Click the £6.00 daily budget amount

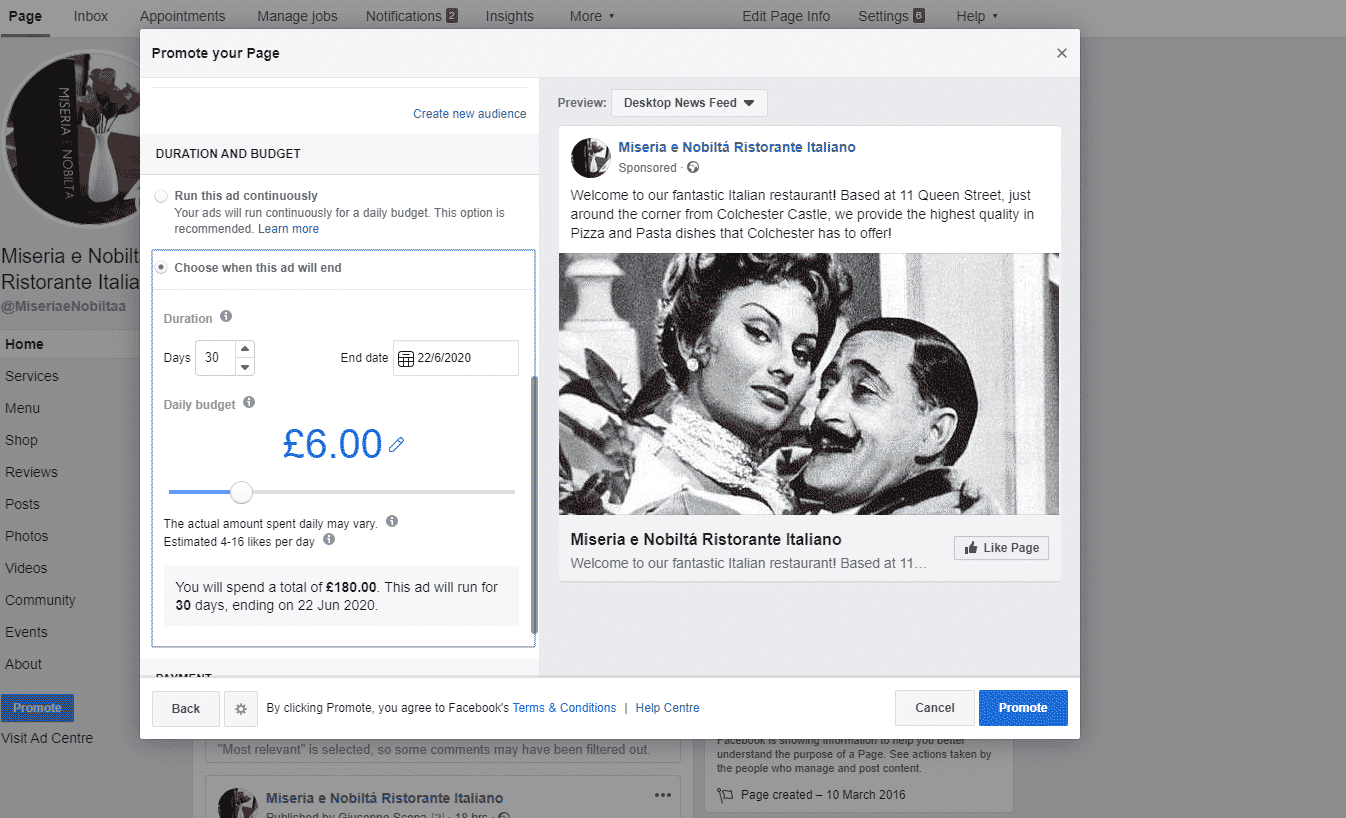332,444
